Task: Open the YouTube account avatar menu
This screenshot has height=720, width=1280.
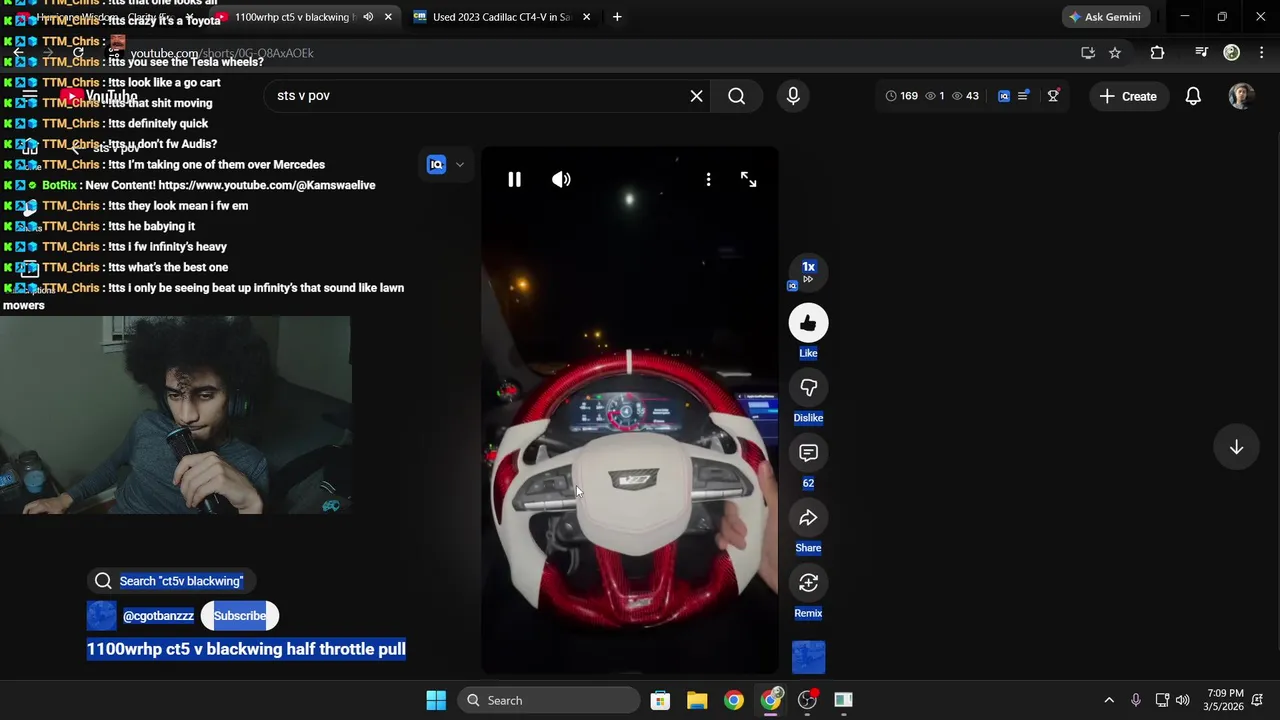Action: 1241,96
